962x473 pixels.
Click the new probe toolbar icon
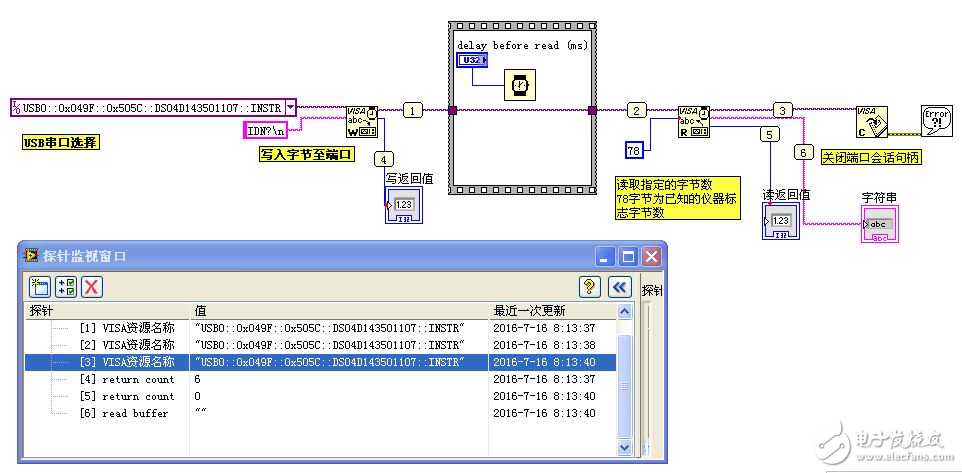coord(40,286)
